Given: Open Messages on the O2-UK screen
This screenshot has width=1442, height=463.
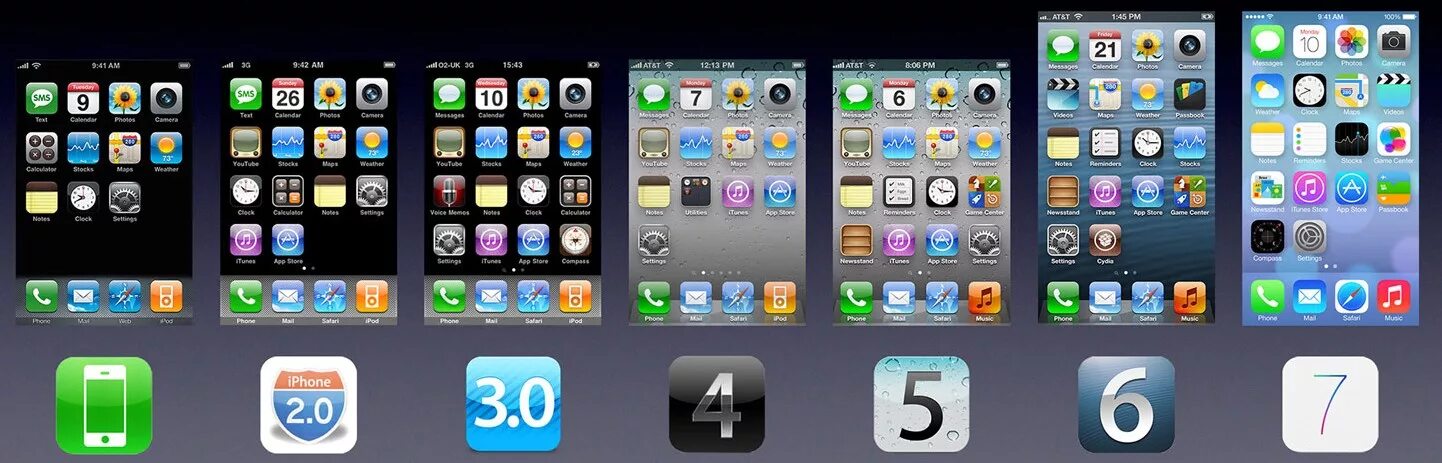Looking at the screenshot, I should (x=449, y=94).
